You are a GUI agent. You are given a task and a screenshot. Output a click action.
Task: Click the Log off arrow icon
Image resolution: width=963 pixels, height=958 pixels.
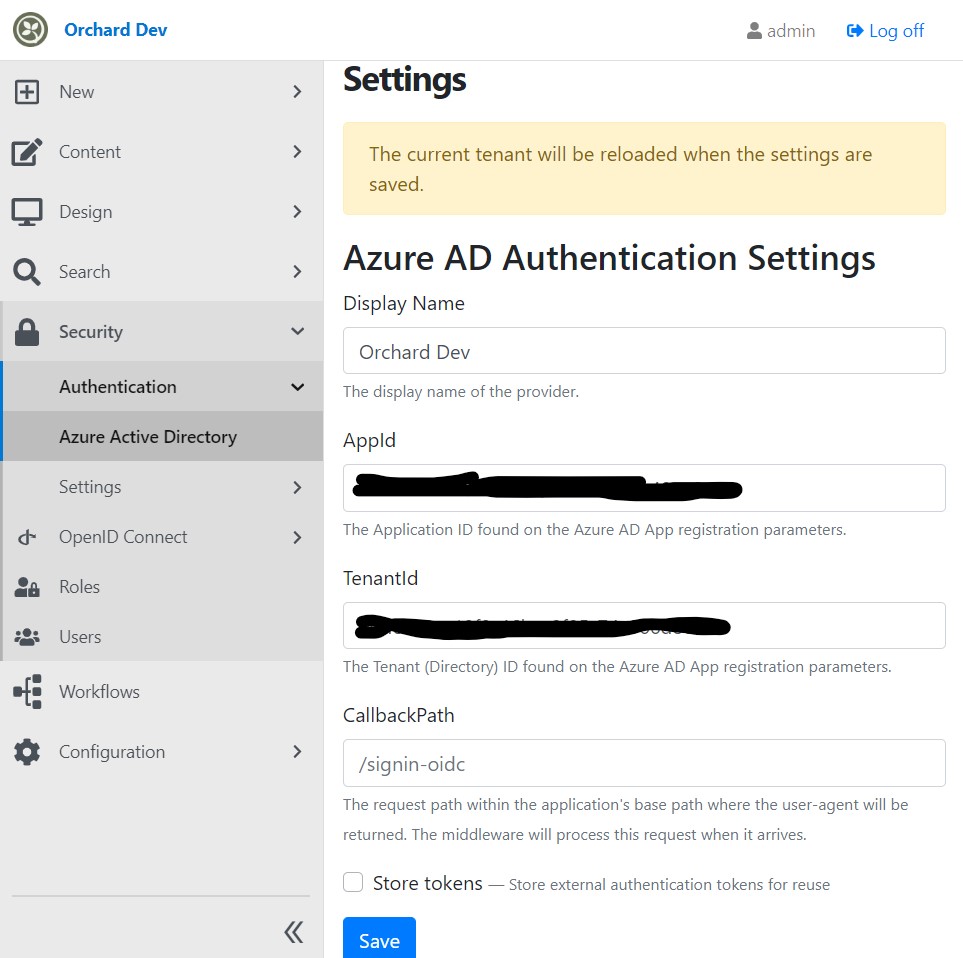pyautogui.click(x=854, y=31)
